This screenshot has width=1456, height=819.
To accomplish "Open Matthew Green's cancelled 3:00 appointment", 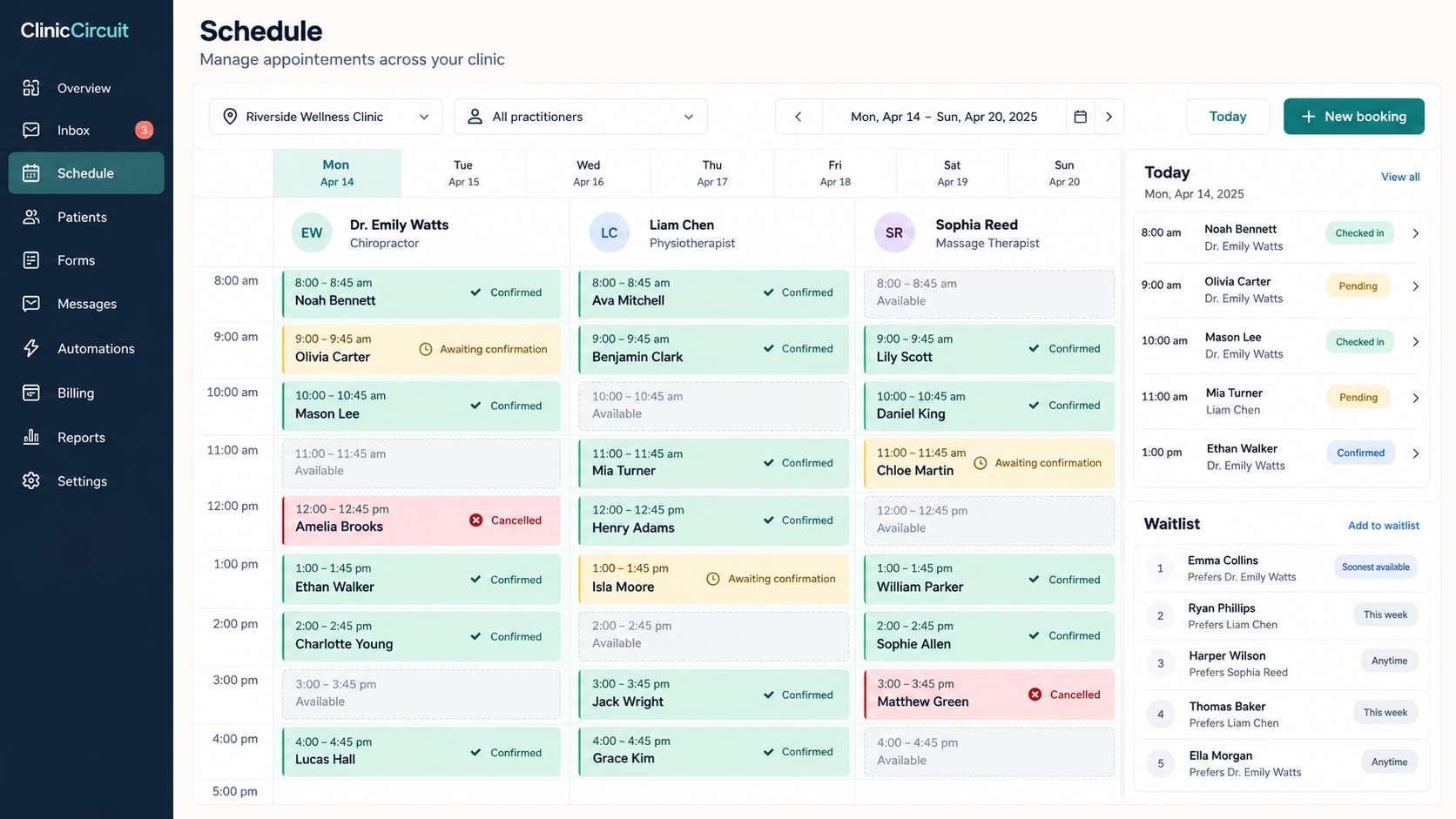I will 989,694.
